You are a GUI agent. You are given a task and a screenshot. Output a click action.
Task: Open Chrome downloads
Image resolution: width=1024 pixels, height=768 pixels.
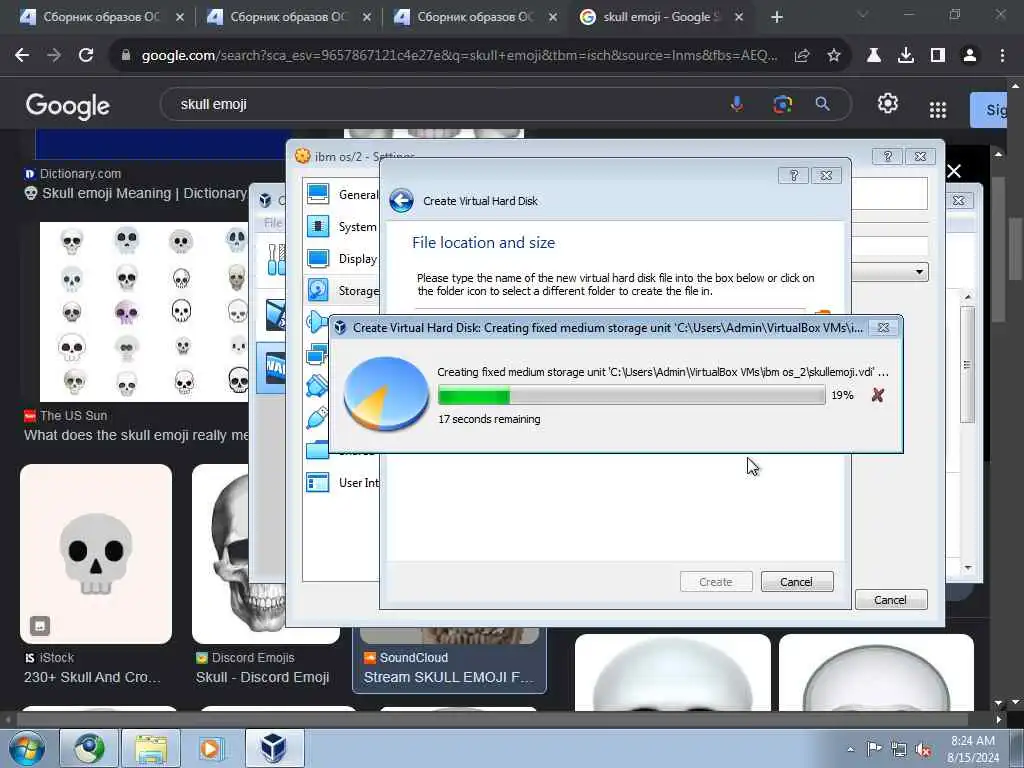[x=906, y=56]
